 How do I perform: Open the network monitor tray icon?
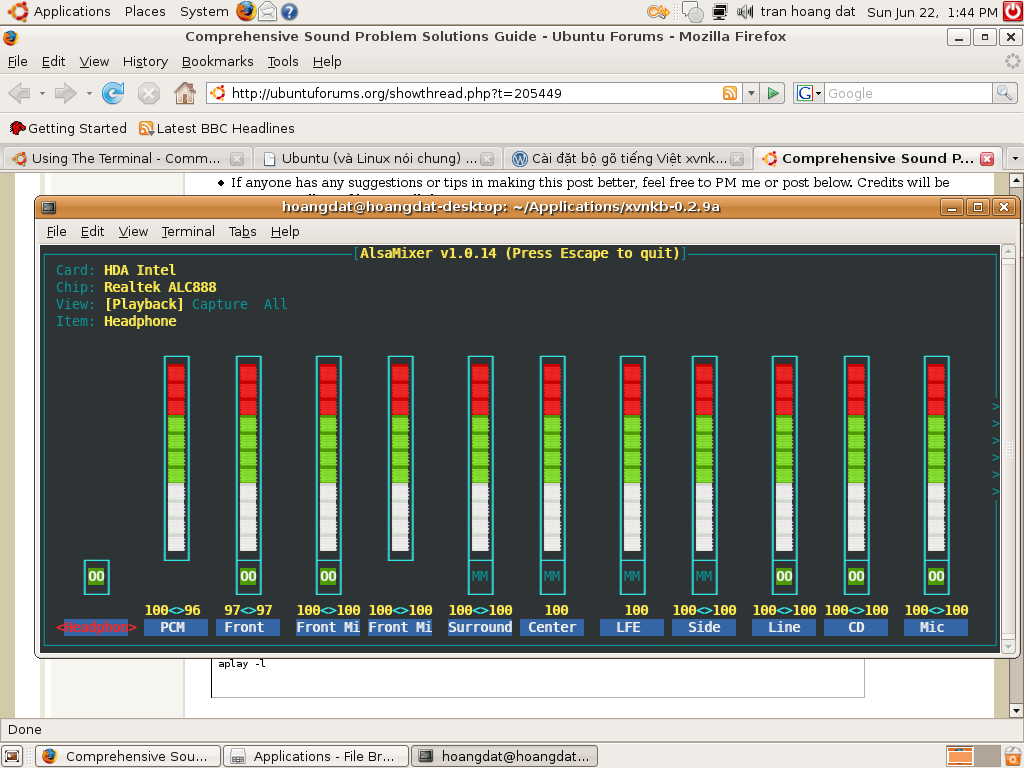(x=720, y=11)
